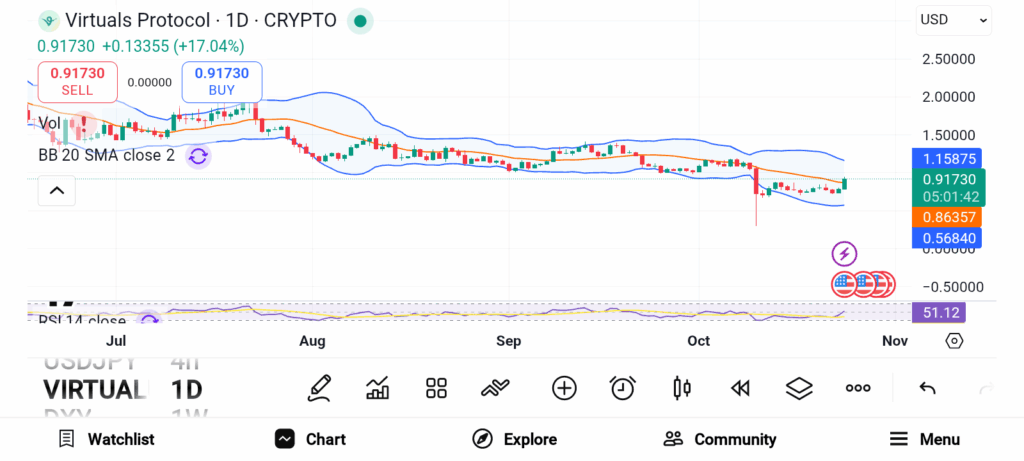Open the candlestick style icon
Image resolution: width=1024 pixels, height=461 pixels.
(683, 388)
